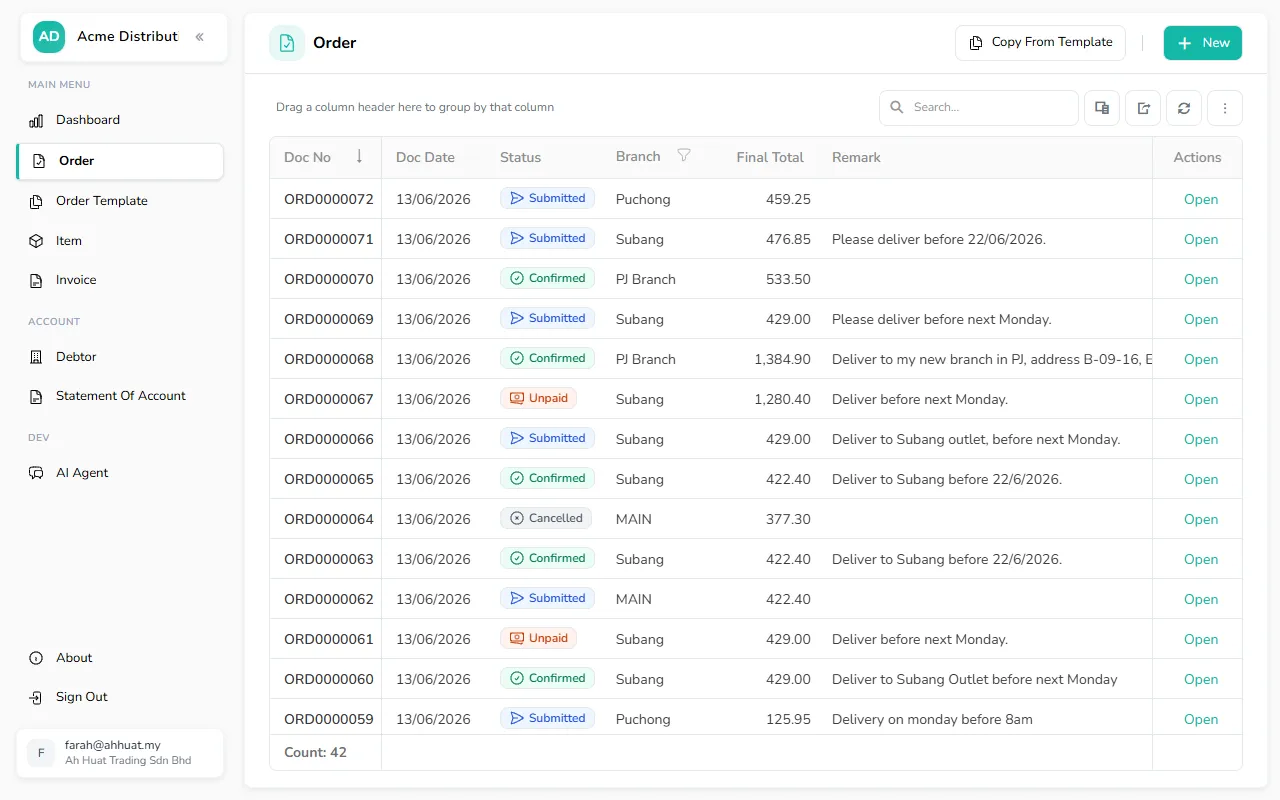Click the group-by drag panel text
Viewport: 1280px width, 800px height.
(x=415, y=107)
